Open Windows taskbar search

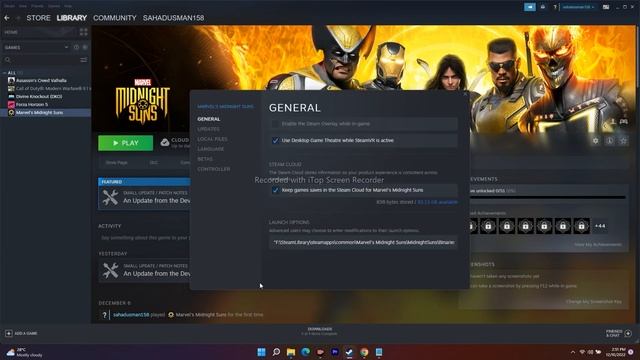(x=276, y=352)
